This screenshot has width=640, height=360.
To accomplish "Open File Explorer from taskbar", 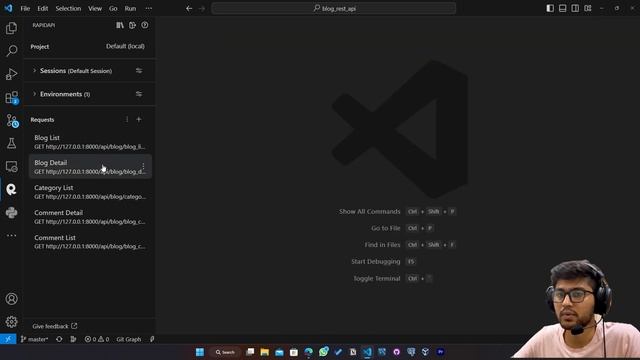I will pos(264,352).
